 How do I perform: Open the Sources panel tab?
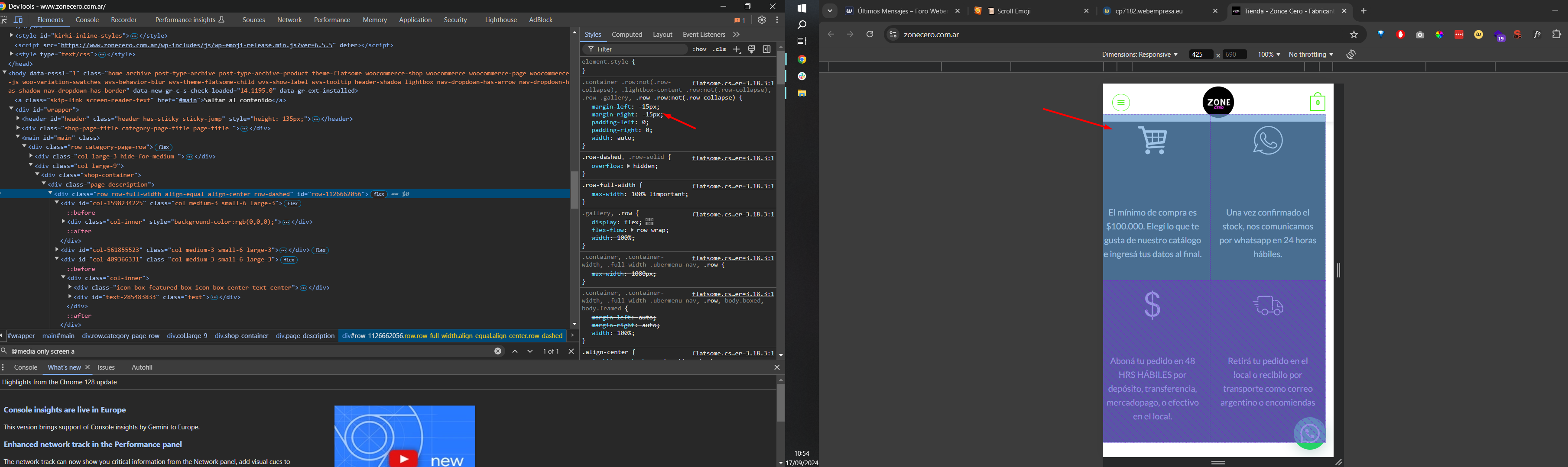(x=254, y=20)
